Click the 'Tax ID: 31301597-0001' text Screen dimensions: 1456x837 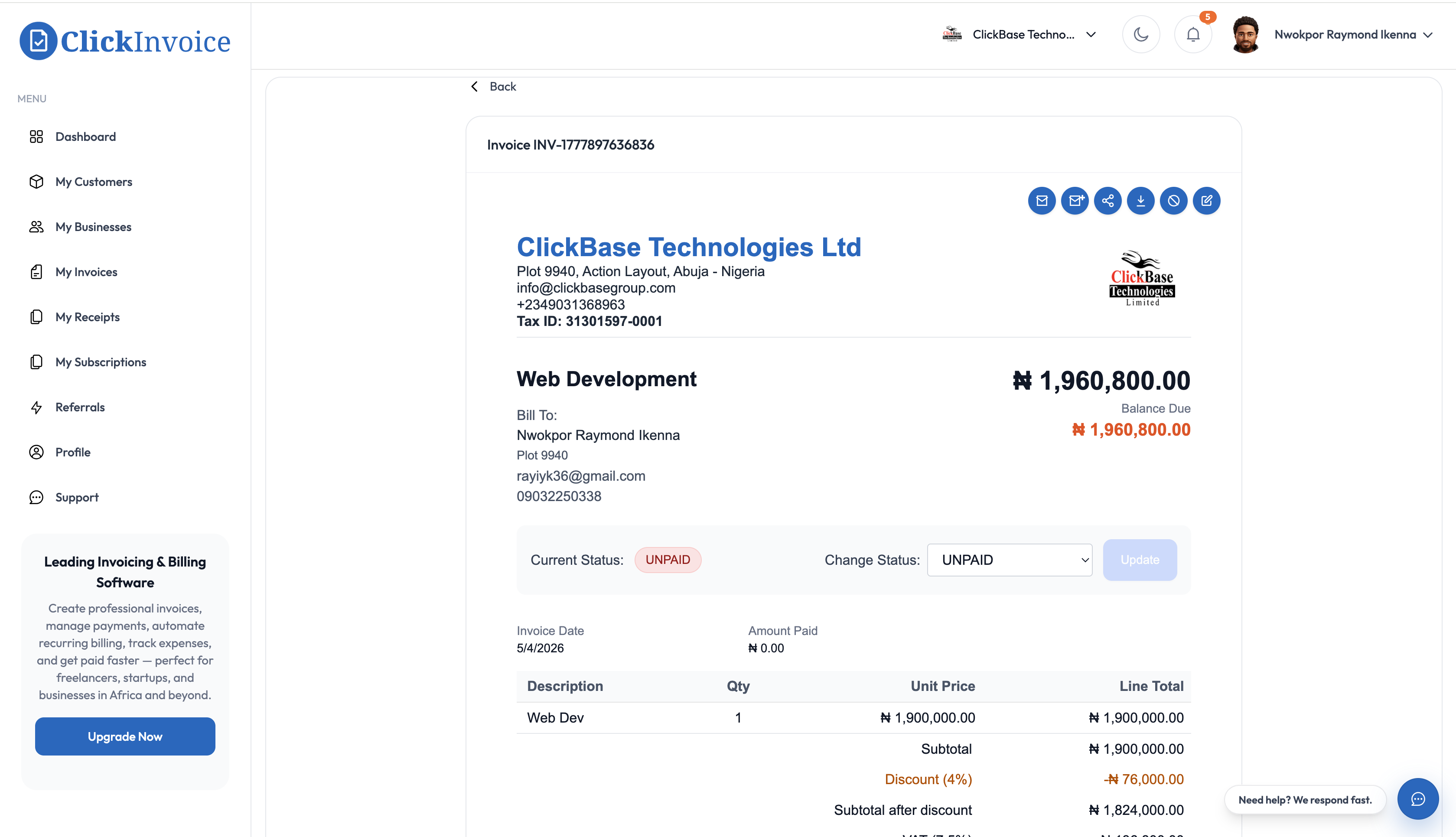589,321
